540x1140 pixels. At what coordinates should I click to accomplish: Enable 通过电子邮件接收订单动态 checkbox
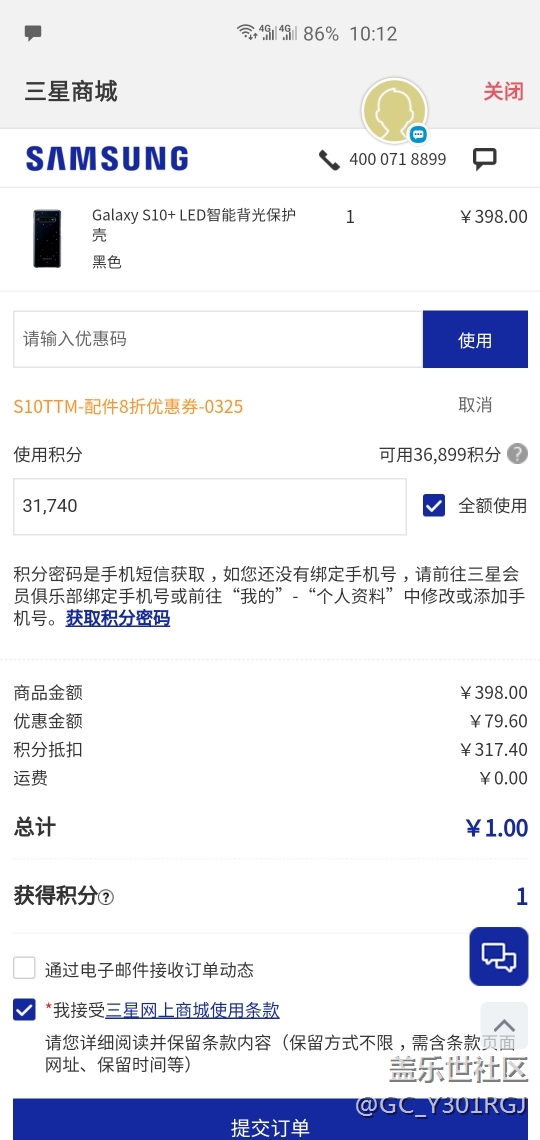point(24,968)
